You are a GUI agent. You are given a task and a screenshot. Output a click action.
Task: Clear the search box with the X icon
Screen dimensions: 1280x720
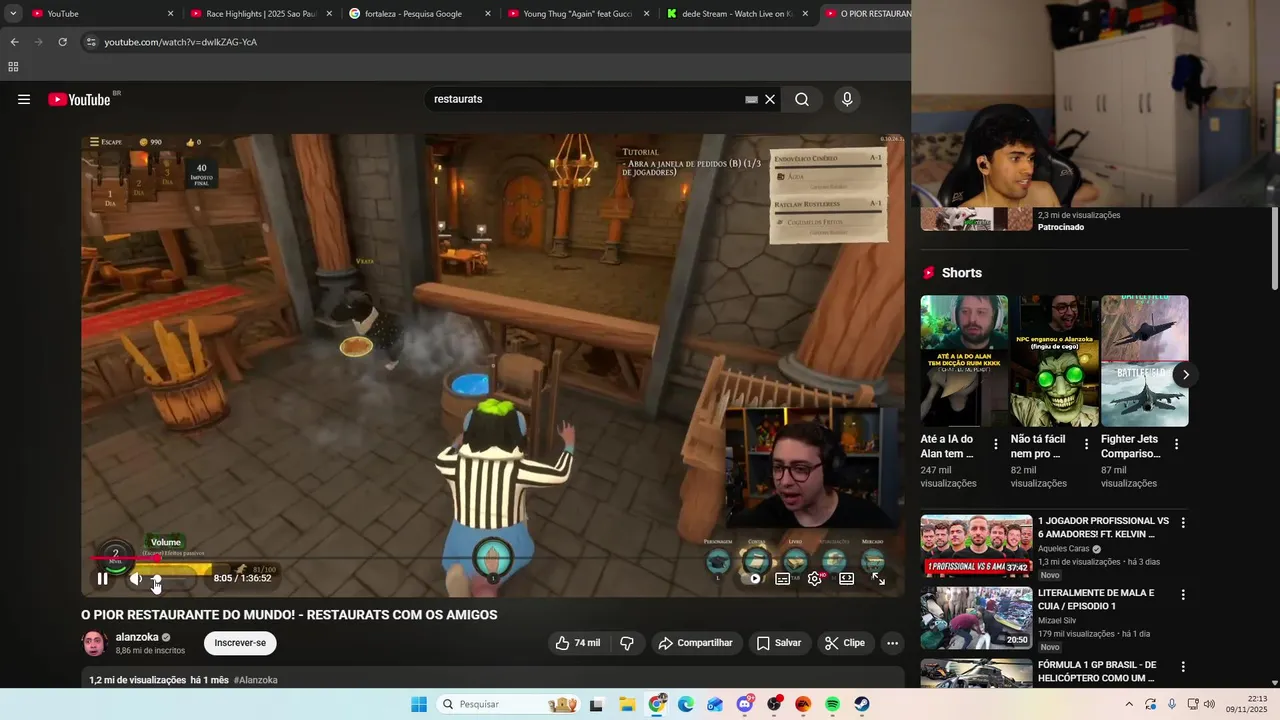point(770,99)
